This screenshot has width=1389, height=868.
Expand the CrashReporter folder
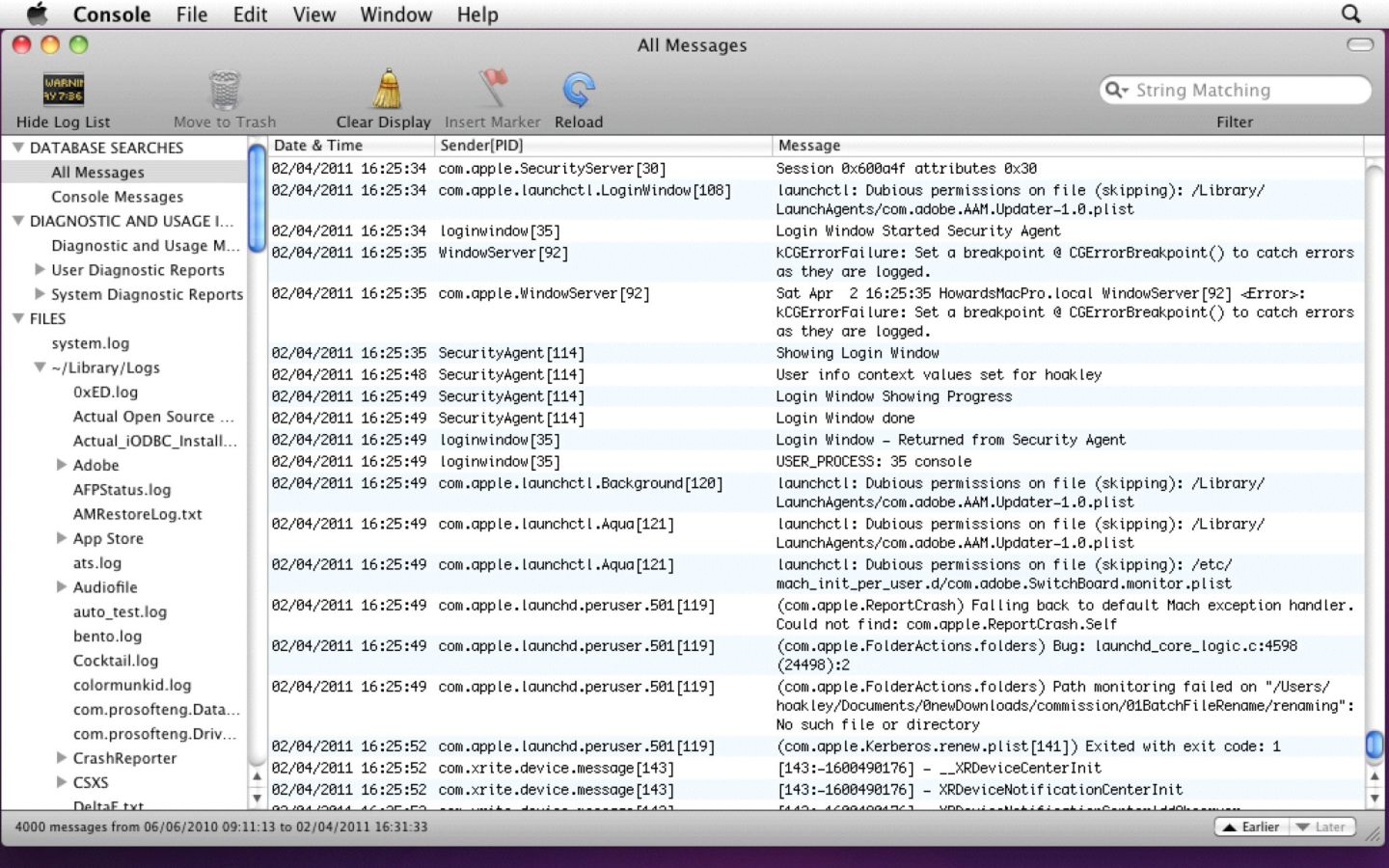(62, 758)
